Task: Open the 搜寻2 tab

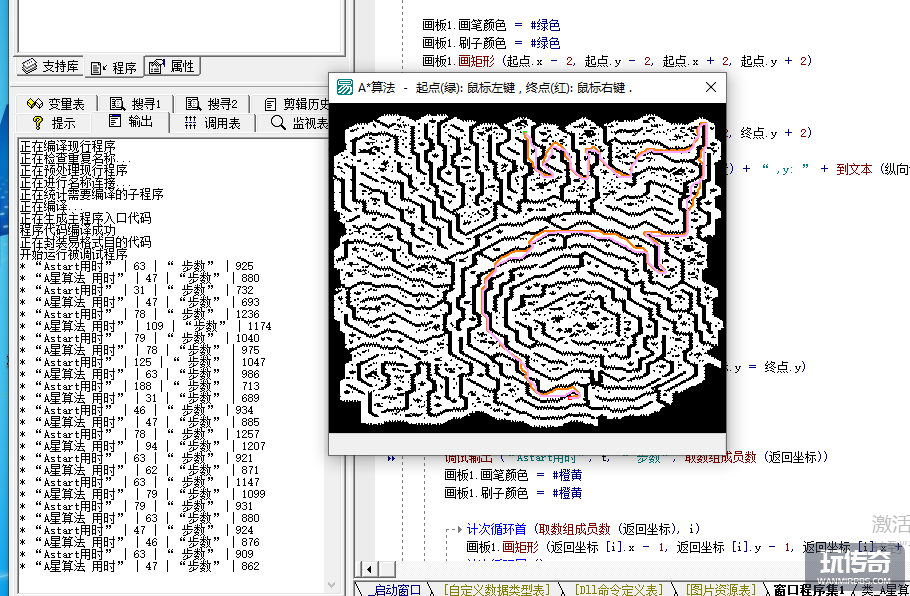Action: coord(212,104)
